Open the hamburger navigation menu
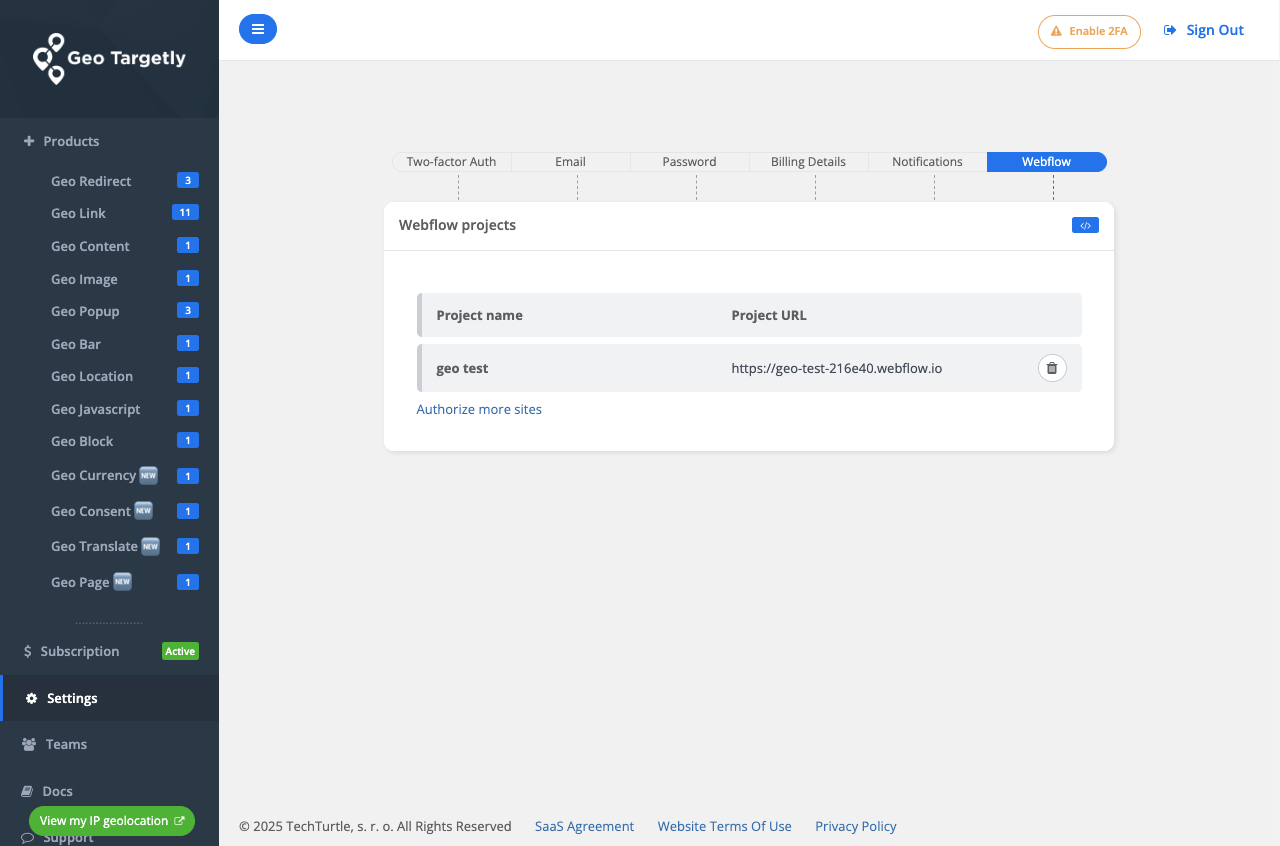This screenshot has height=846, width=1280. [x=258, y=29]
